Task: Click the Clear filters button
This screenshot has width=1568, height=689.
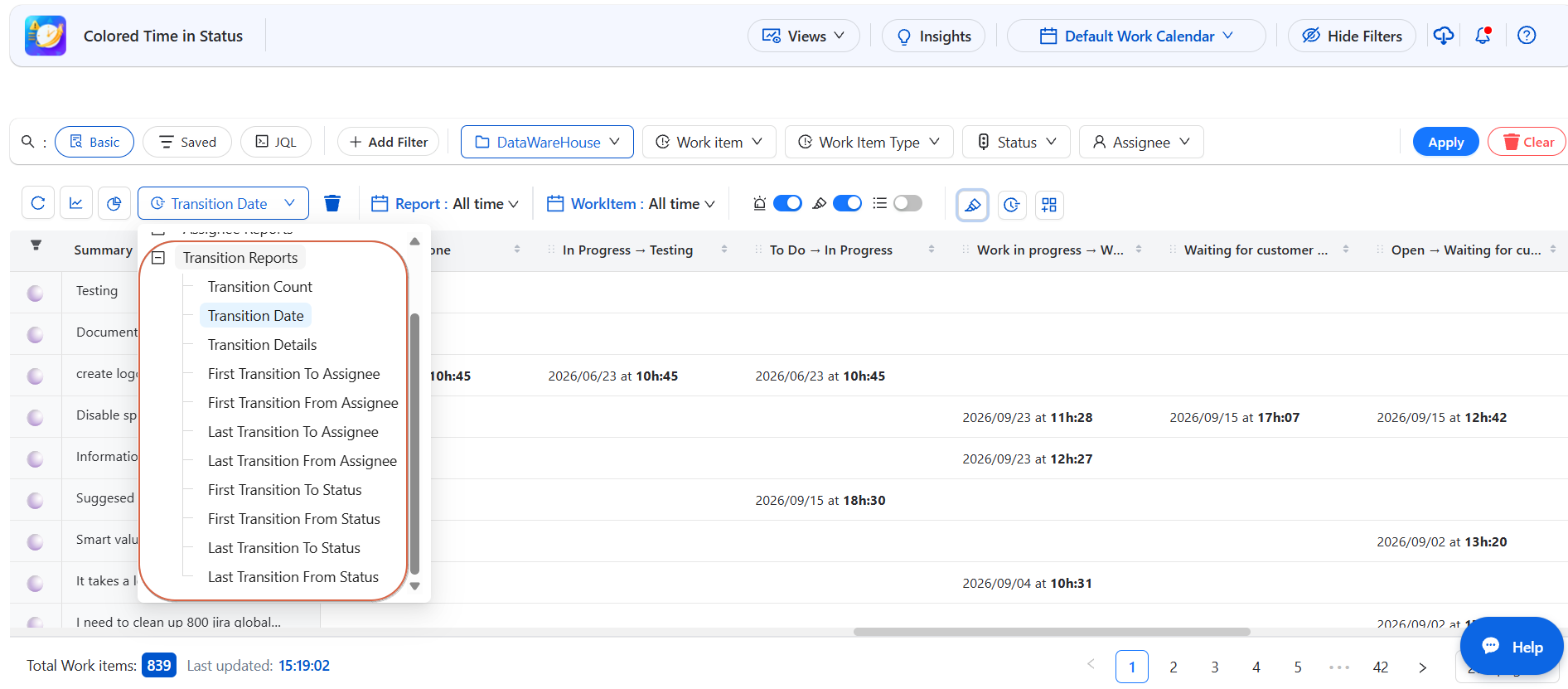Action: [x=1527, y=142]
